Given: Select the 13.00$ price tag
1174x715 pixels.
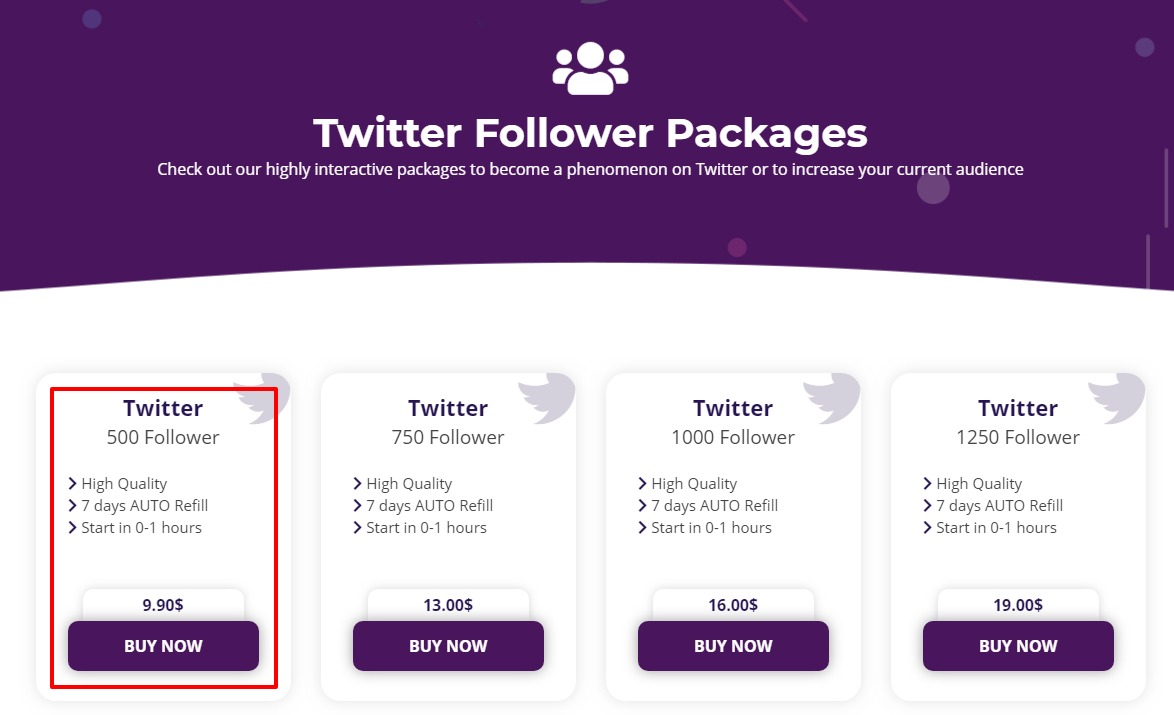Looking at the screenshot, I should click(x=448, y=605).
